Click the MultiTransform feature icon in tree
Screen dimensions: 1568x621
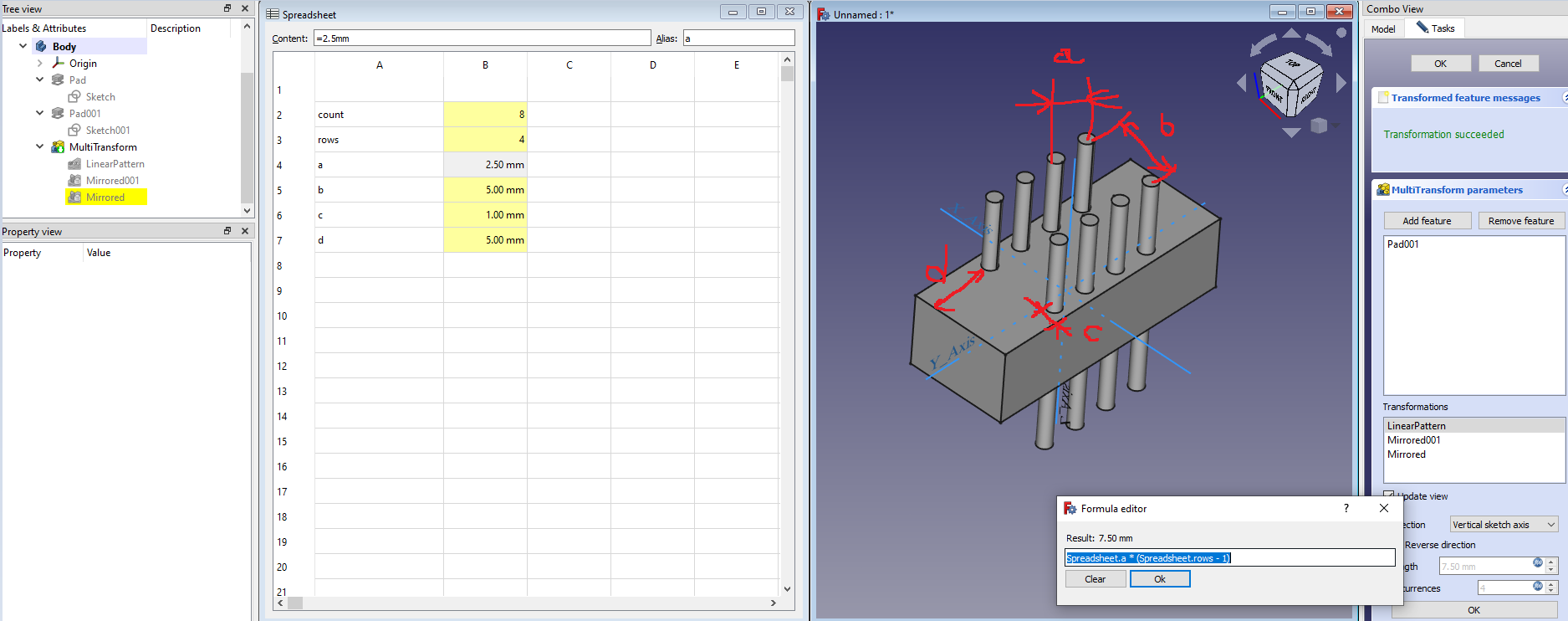pos(58,147)
